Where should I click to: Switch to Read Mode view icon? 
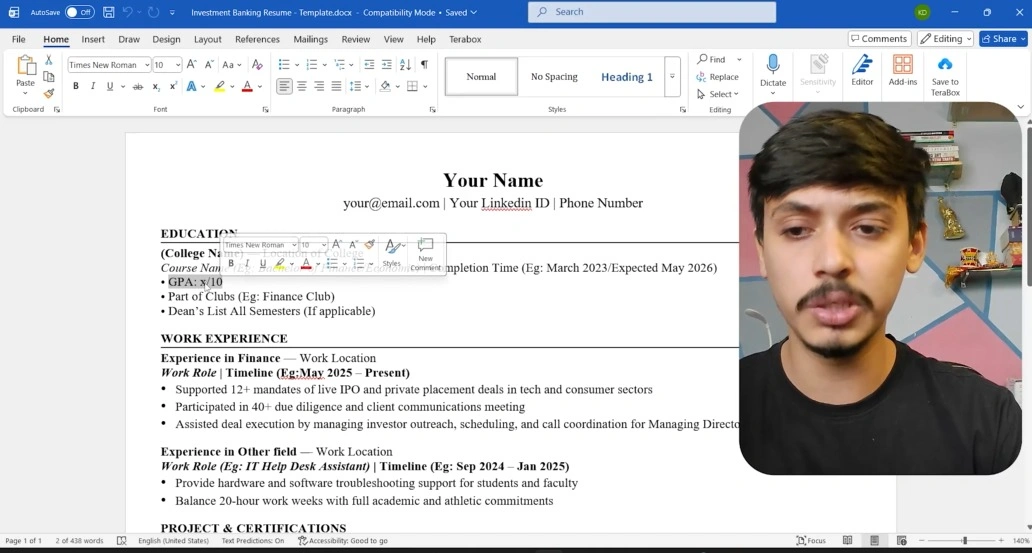[x=848, y=540]
